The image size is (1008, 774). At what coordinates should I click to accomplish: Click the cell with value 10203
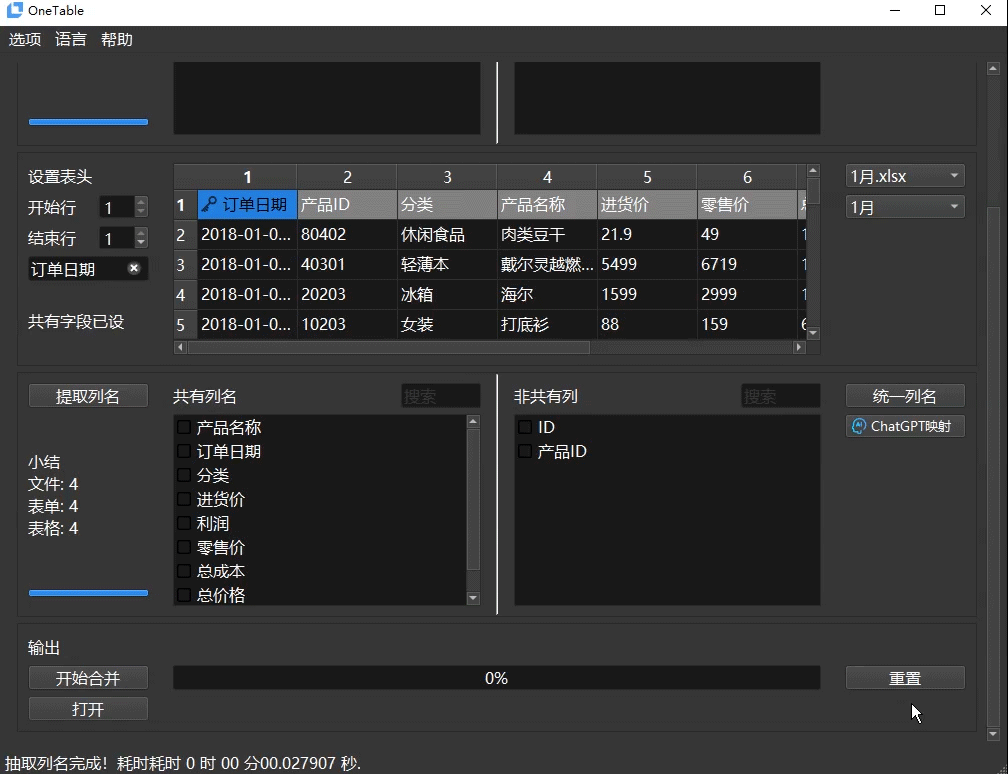(347, 324)
